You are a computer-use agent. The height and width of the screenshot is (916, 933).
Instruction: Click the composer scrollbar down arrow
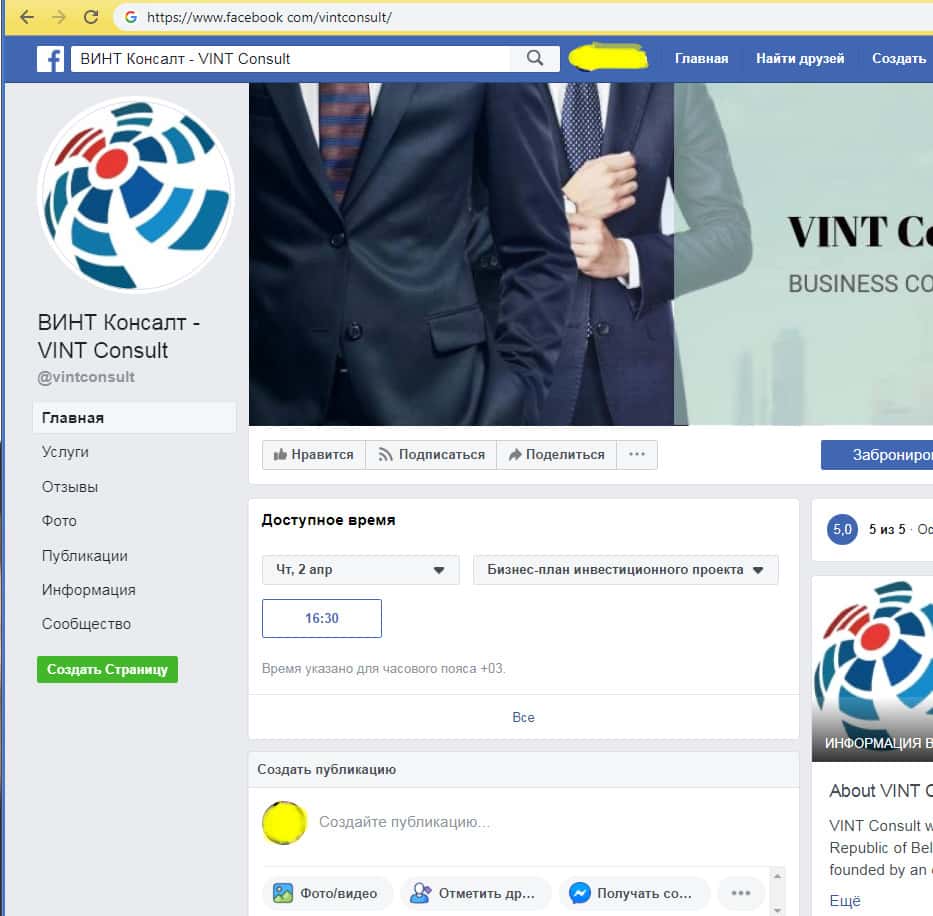tap(777, 911)
